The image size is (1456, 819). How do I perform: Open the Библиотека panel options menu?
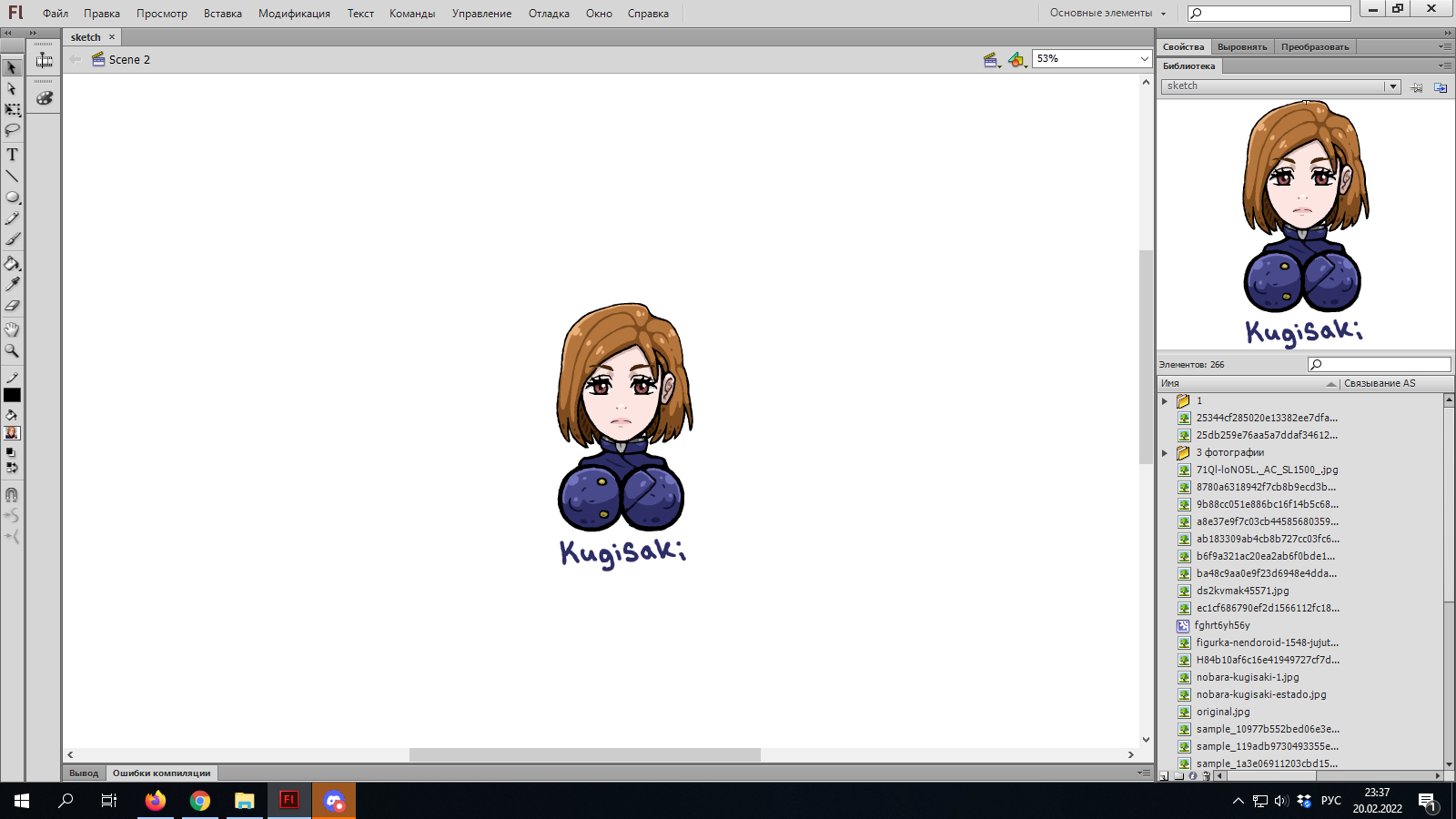1445,66
